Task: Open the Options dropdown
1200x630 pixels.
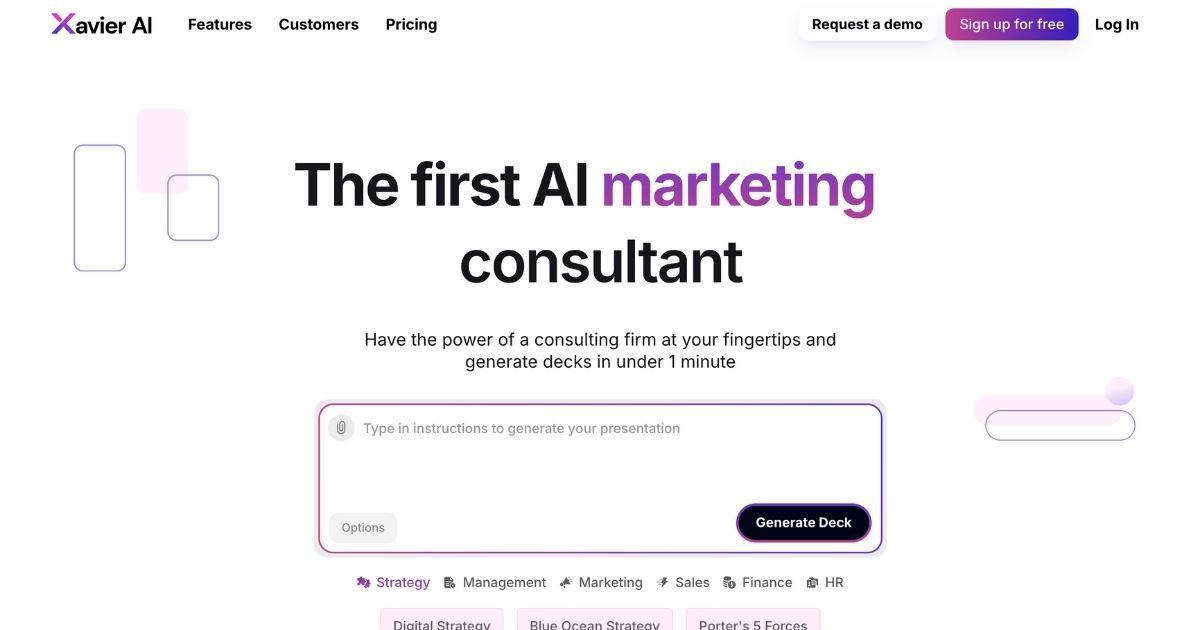Action: tap(363, 528)
